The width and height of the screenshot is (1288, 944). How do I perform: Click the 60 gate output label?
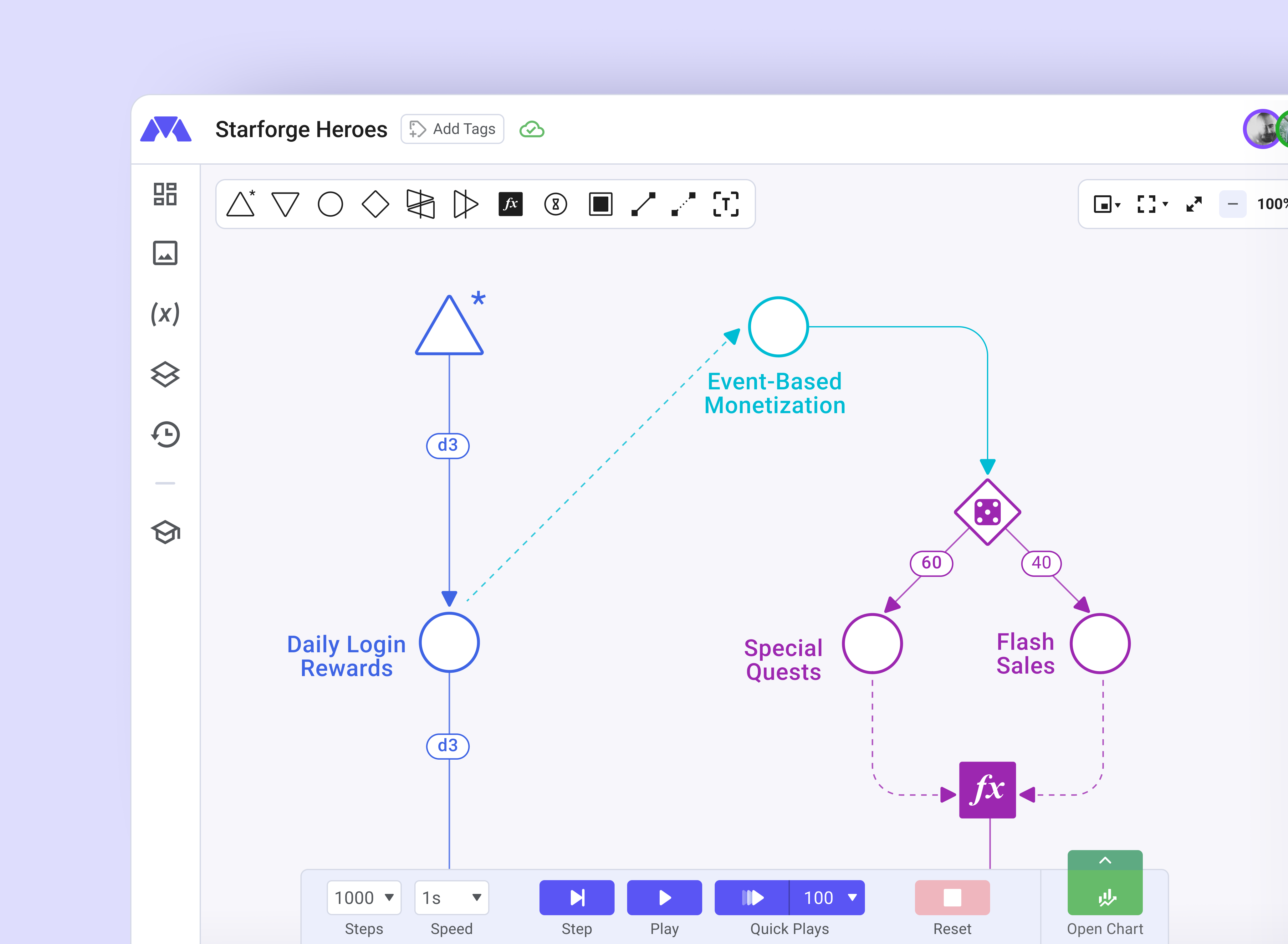click(x=932, y=563)
